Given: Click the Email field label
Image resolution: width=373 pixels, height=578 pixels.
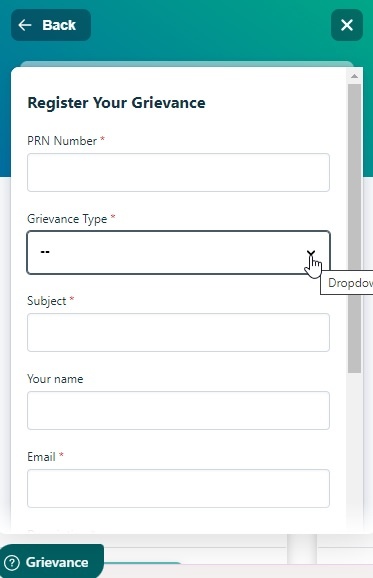Looking at the screenshot, I should [x=41, y=457].
